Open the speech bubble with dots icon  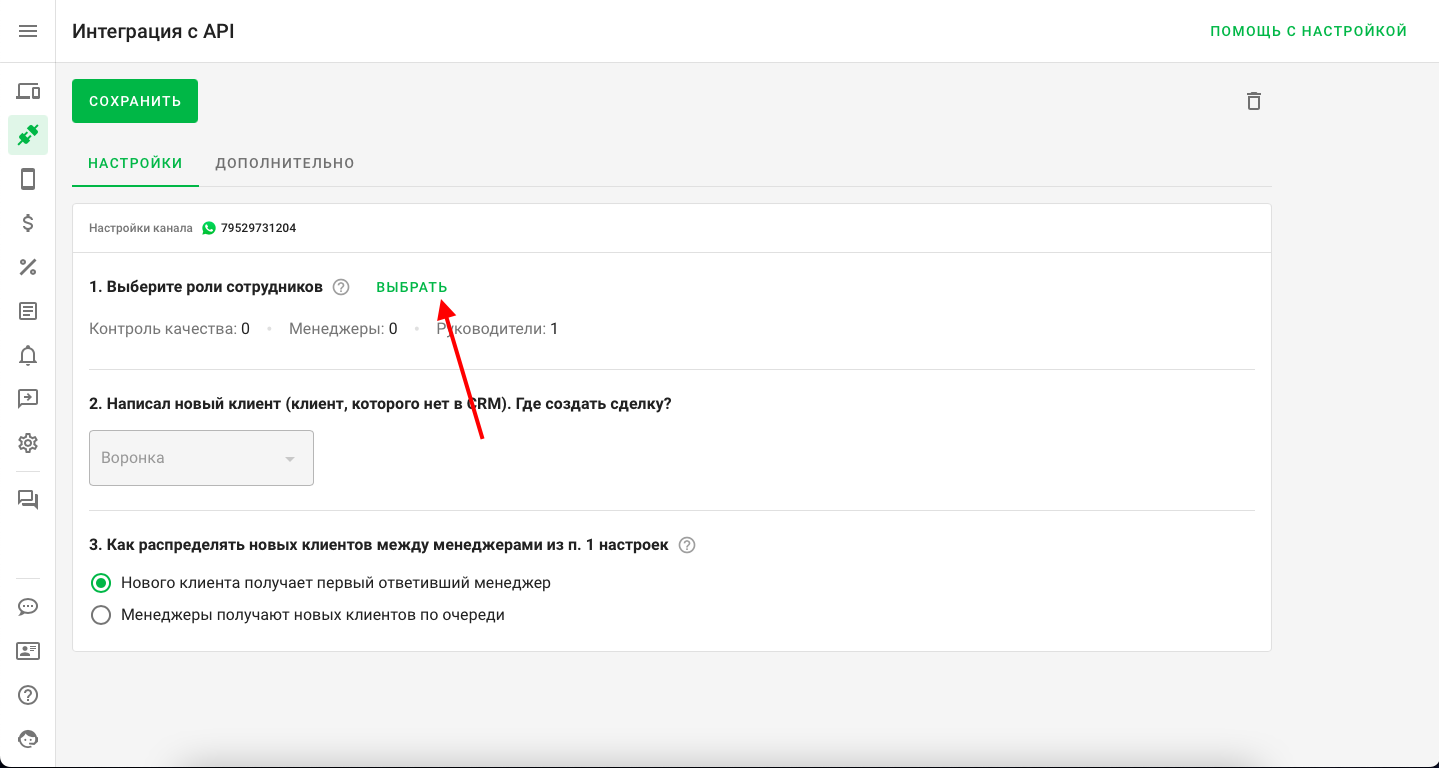coord(28,607)
